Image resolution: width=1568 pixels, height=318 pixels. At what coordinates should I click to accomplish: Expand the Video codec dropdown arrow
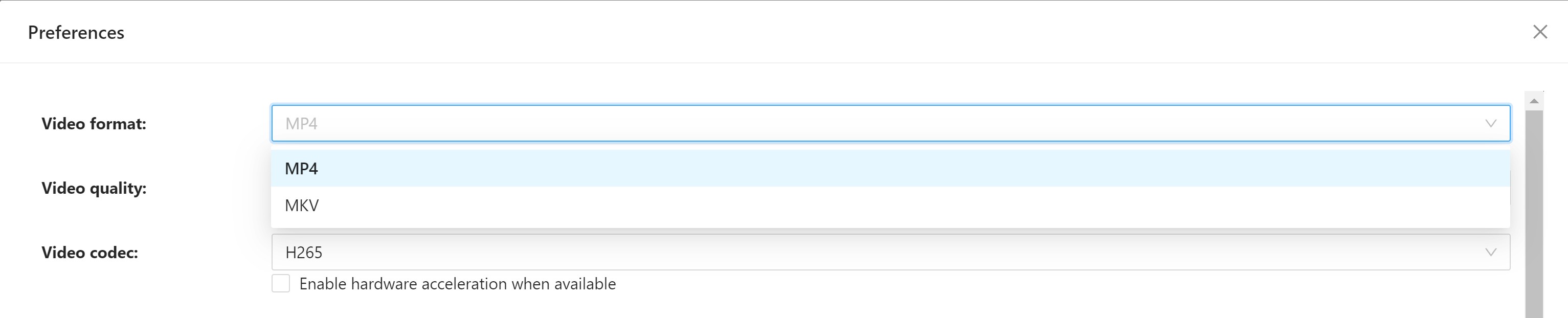point(1491,253)
